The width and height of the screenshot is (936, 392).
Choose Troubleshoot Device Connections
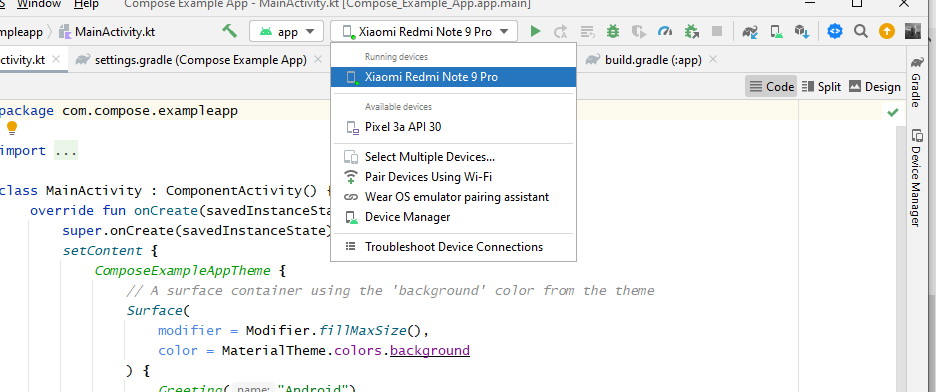(454, 247)
